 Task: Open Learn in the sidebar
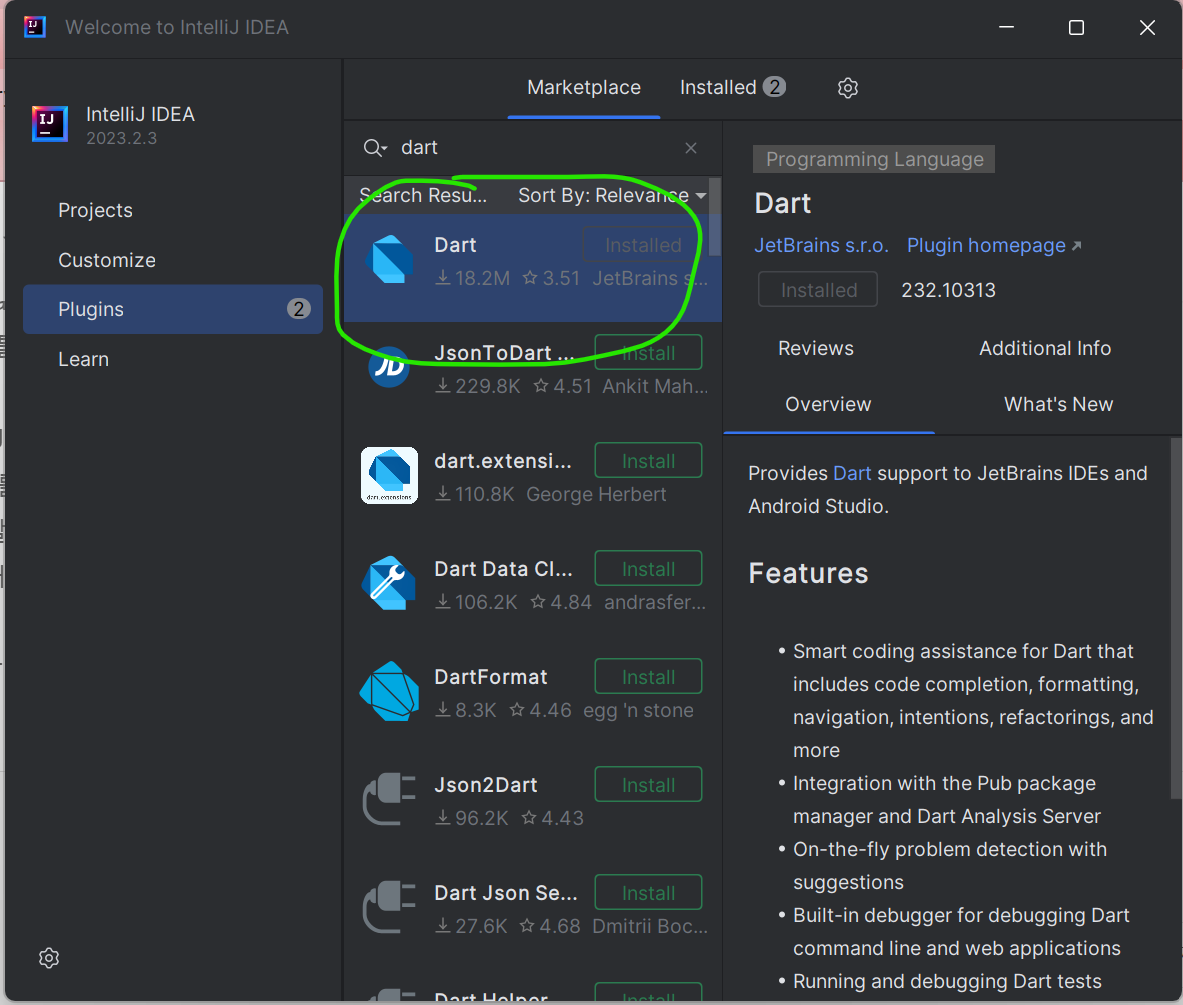pyautogui.click(x=173, y=359)
